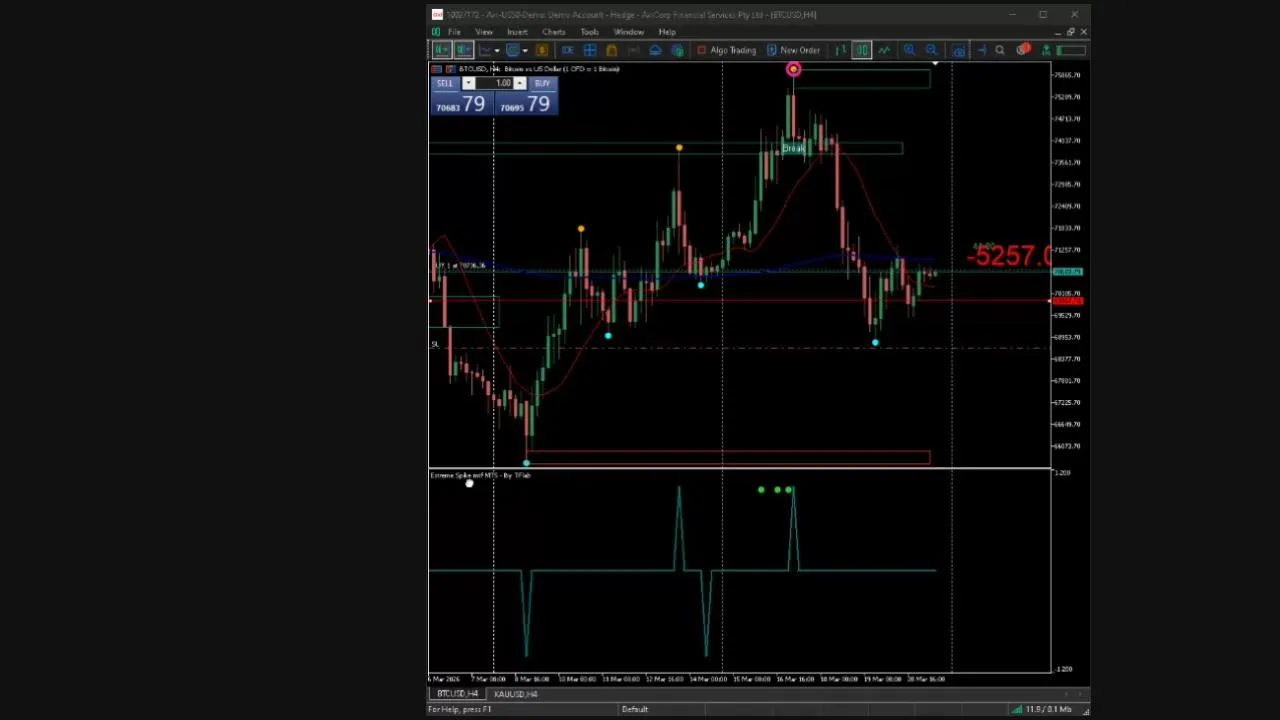Click the small one-click trading icon beside BTCUSD title
1280x720 pixels.
click(451, 69)
